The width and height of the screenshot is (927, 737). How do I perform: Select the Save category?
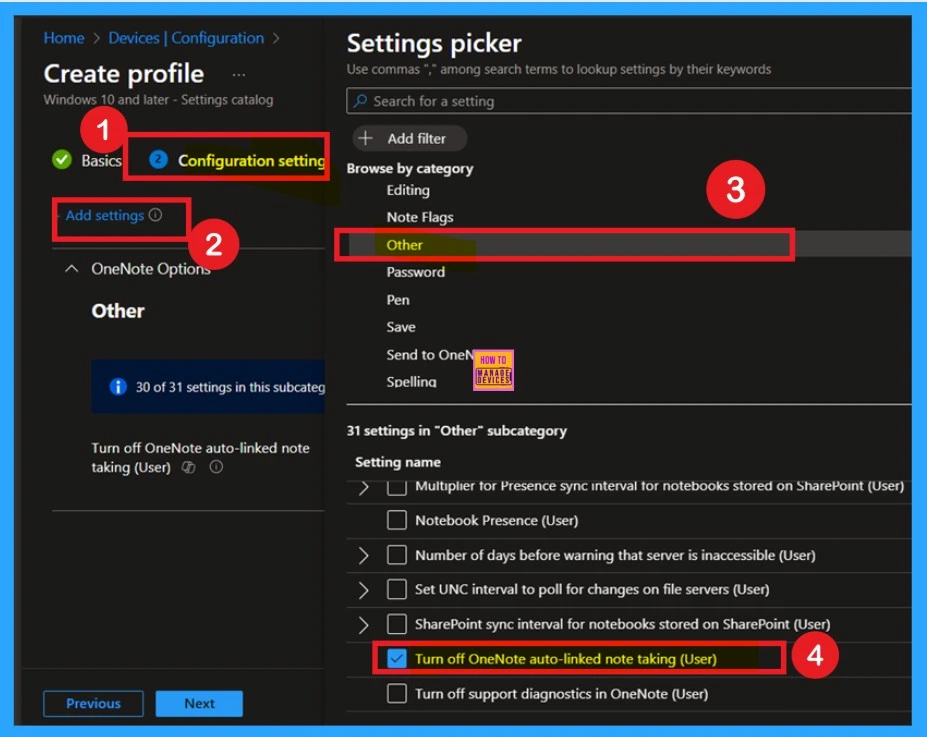[x=401, y=327]
